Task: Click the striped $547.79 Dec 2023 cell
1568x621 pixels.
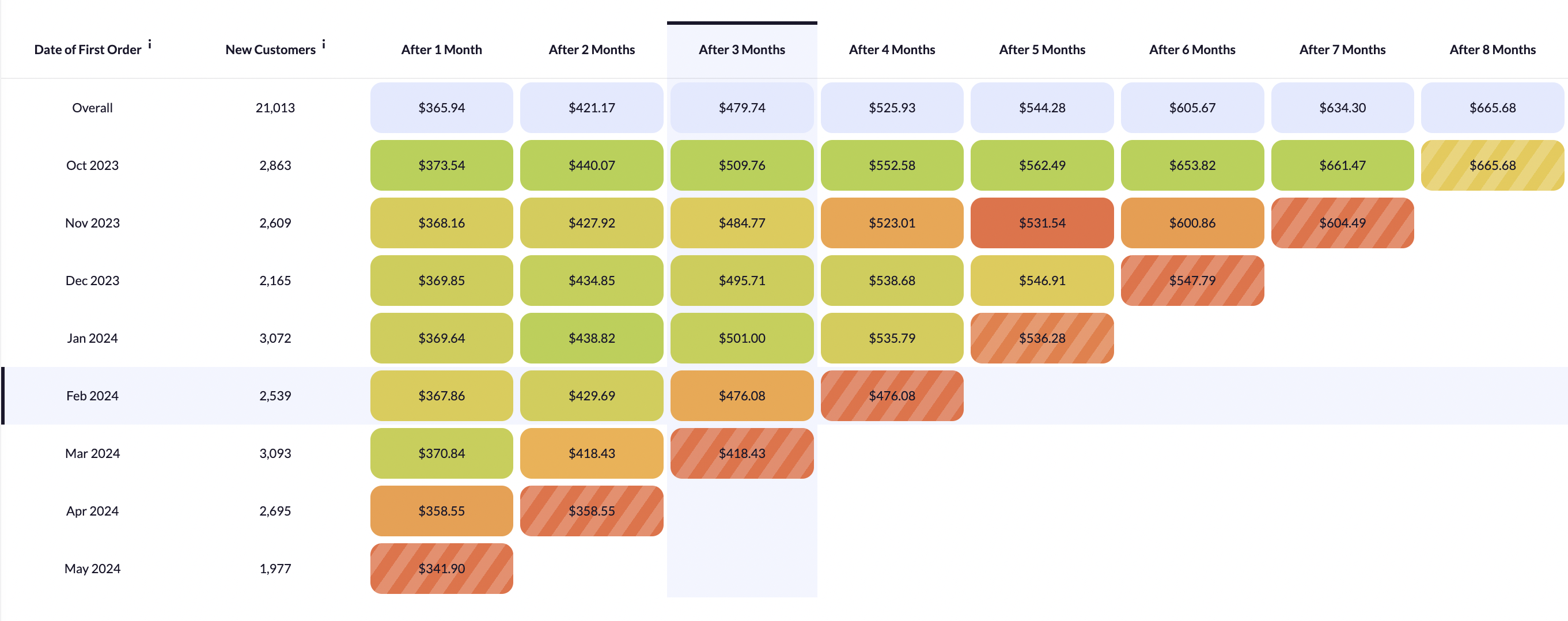Action: tap(1192, 281)
